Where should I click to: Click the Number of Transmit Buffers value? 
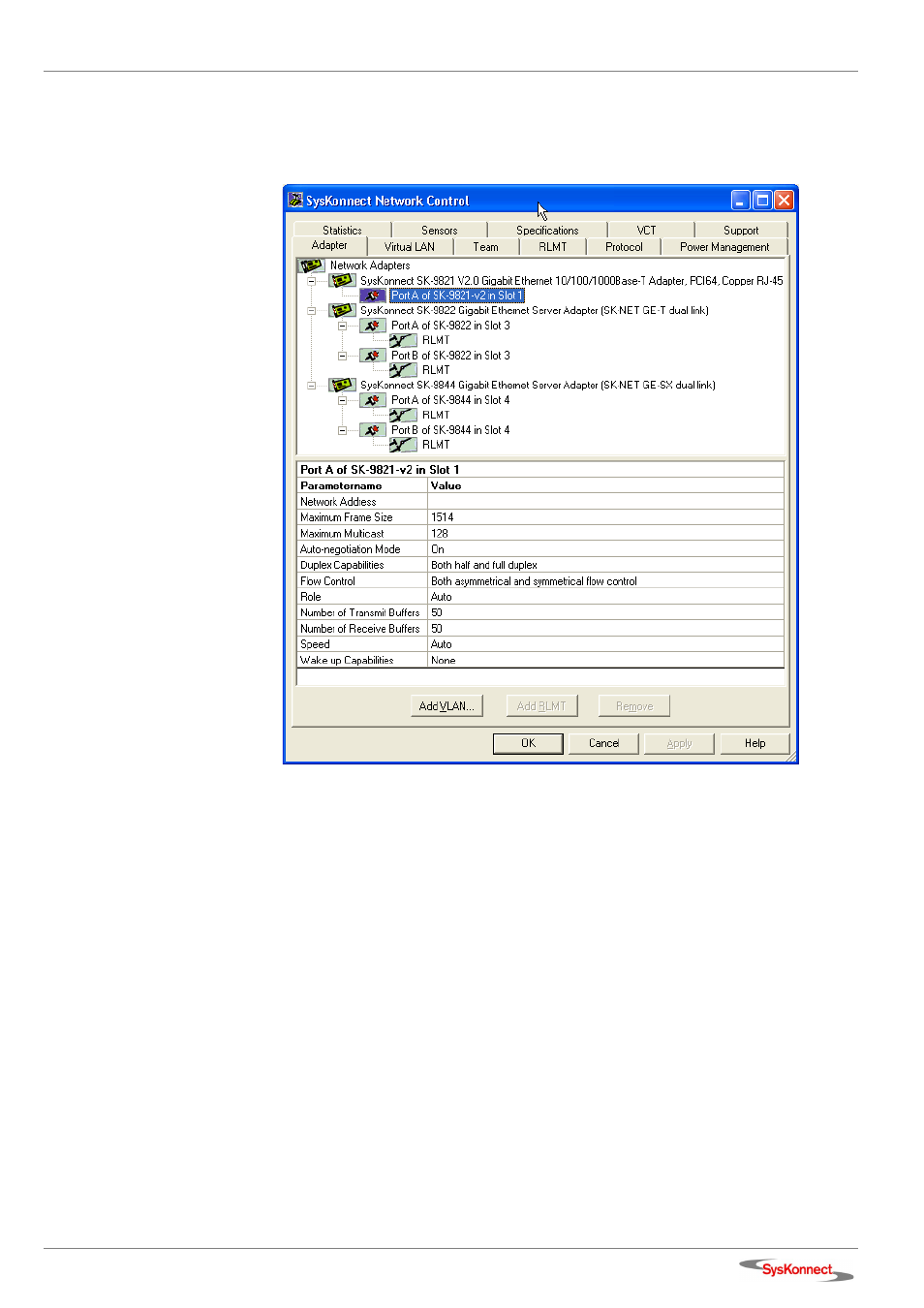(x=605, y=612)
